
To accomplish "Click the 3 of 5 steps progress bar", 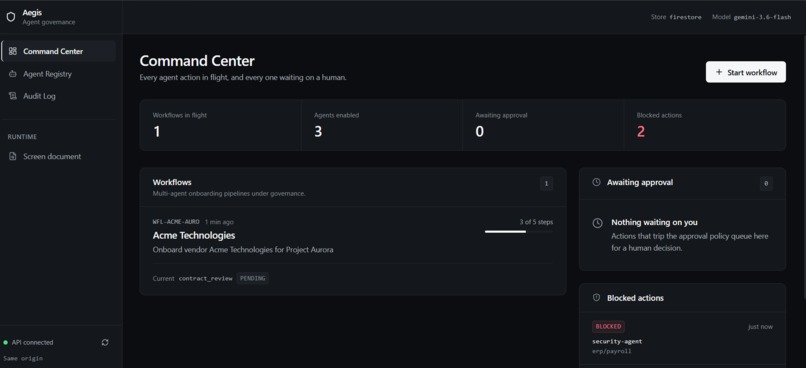I will click(519, 232).
